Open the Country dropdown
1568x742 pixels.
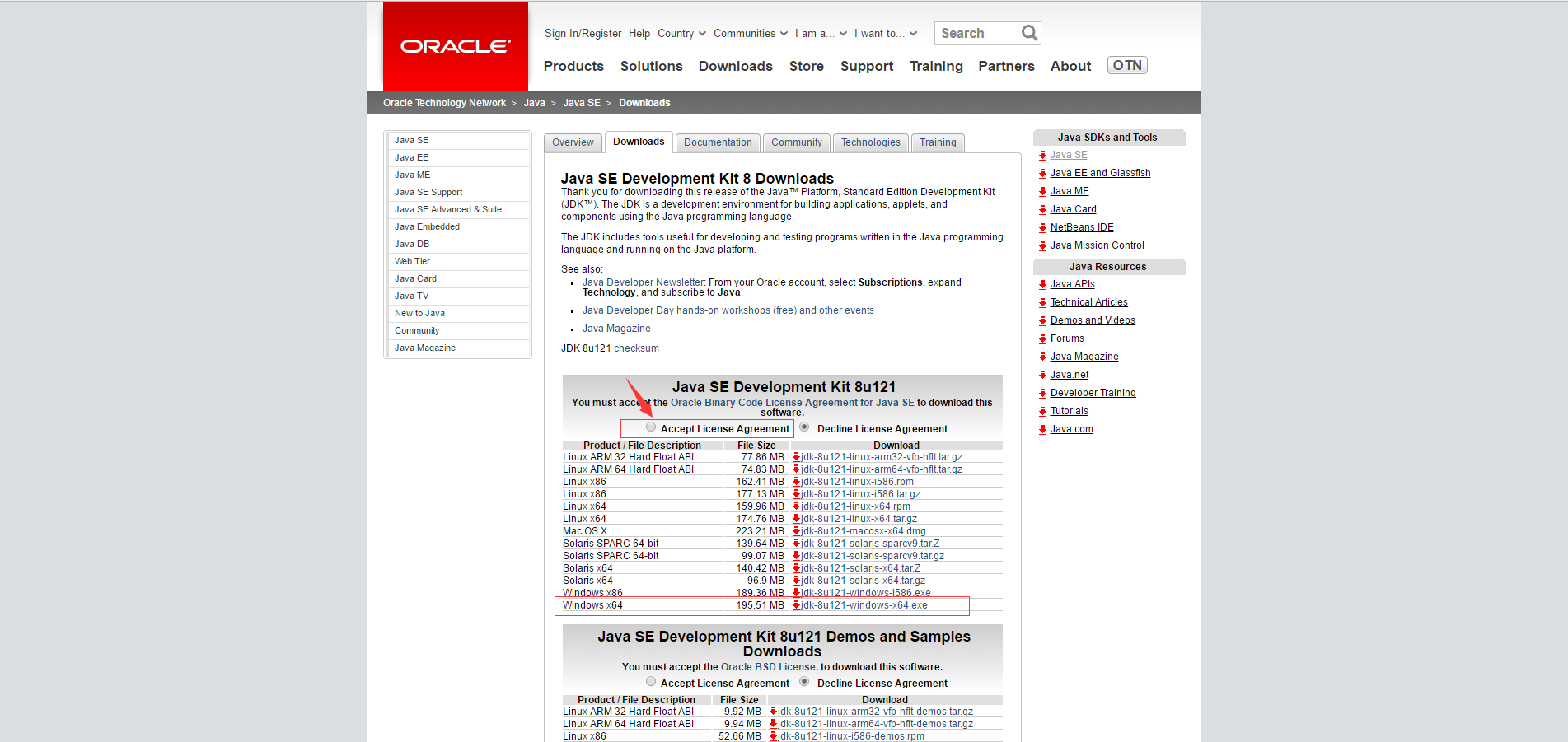pos(681,34)
